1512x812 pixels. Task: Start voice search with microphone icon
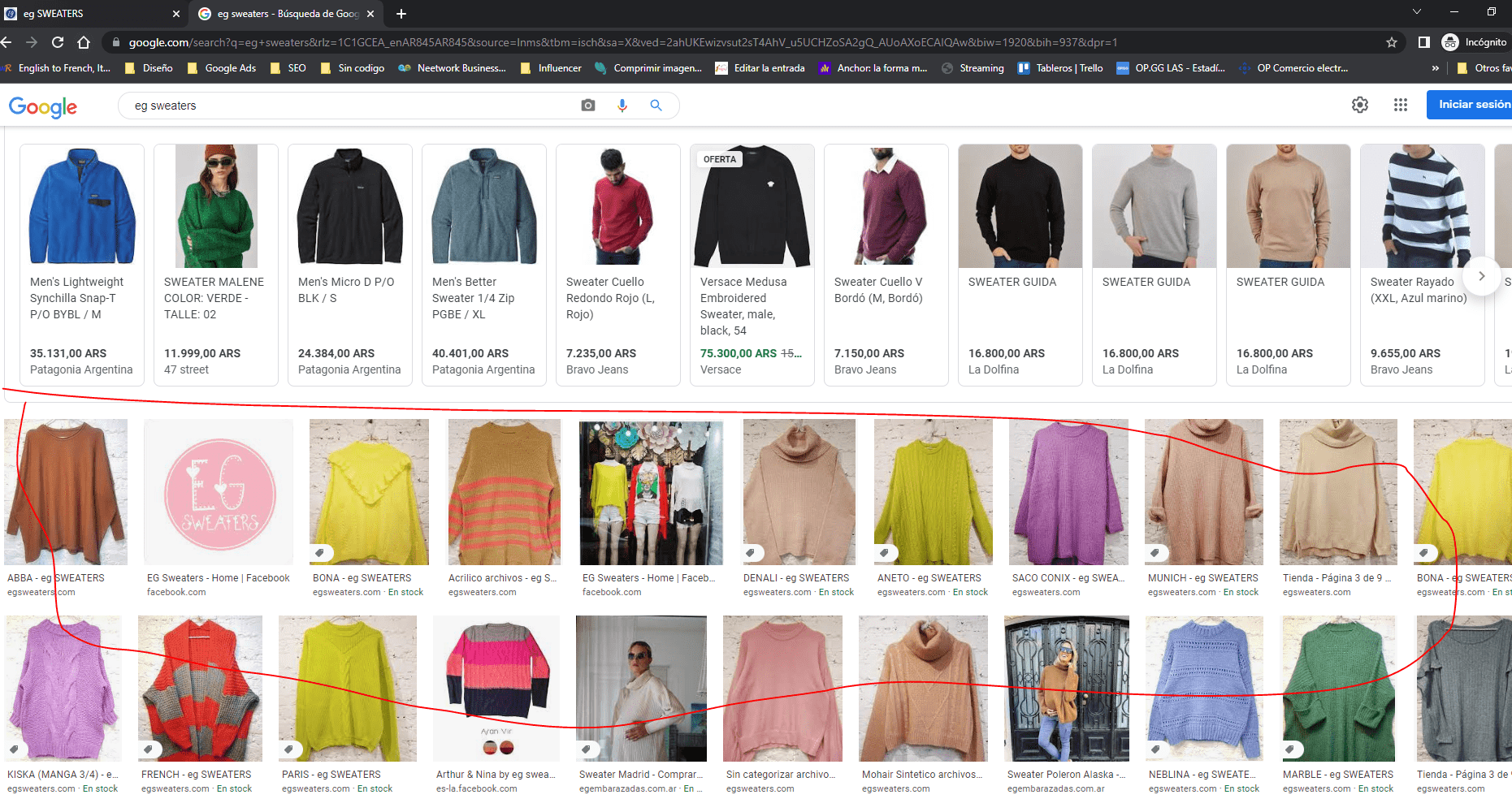coord(622,106)
